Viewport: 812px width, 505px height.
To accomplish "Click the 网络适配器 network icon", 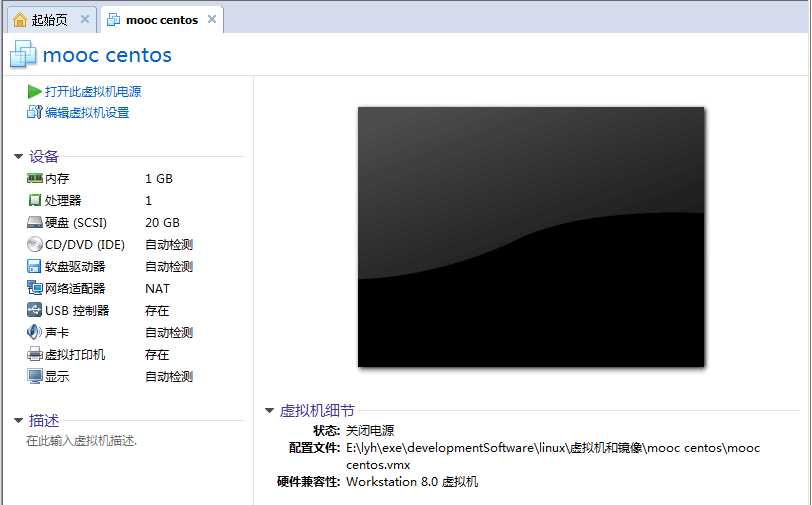I will 35,288.
